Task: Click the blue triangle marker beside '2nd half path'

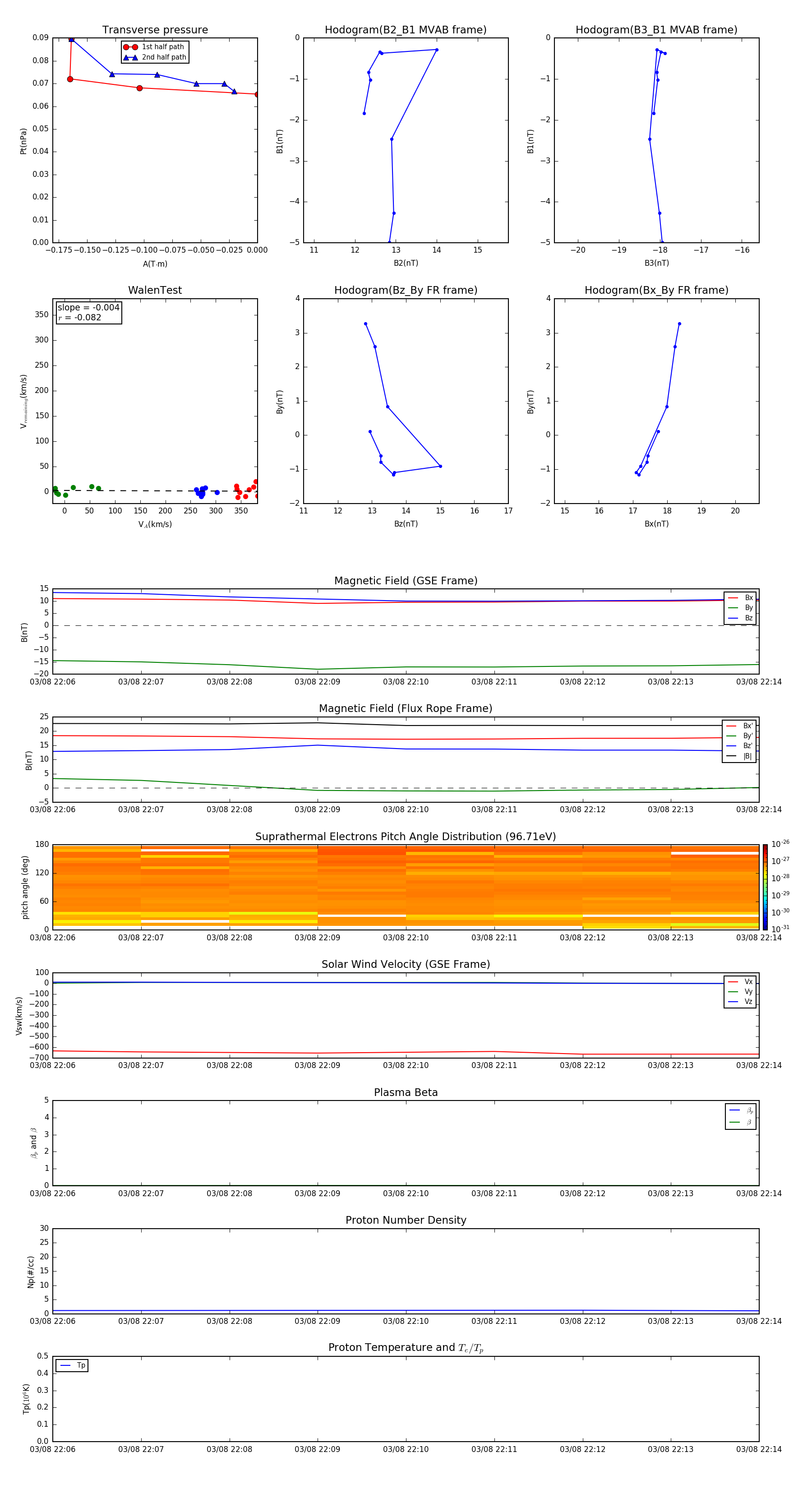Action: [x=130, y=57]
